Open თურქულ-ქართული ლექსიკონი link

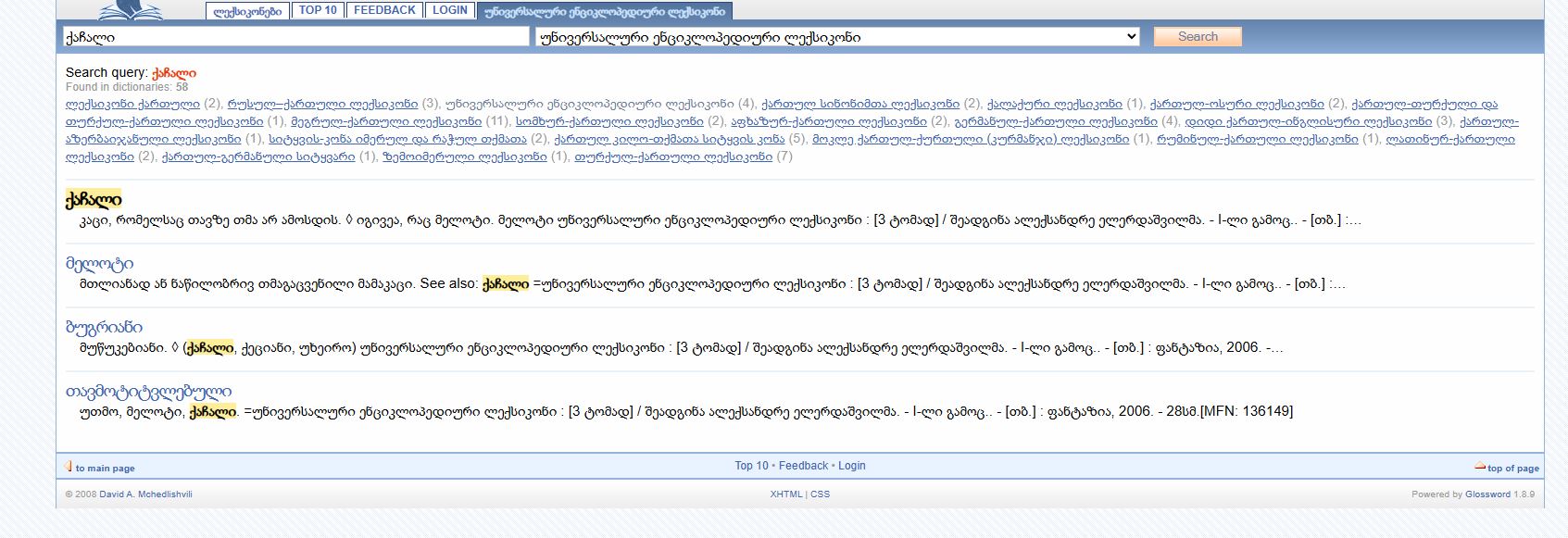point(673,156)
